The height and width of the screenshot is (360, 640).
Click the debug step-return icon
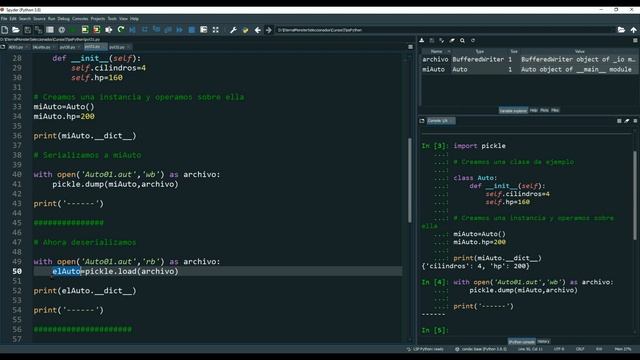pyautogui.click(x=168, y=30)
